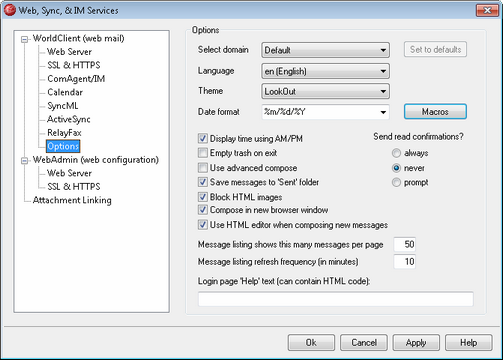Open the ComAgent/IM tree item

[76, 79]
